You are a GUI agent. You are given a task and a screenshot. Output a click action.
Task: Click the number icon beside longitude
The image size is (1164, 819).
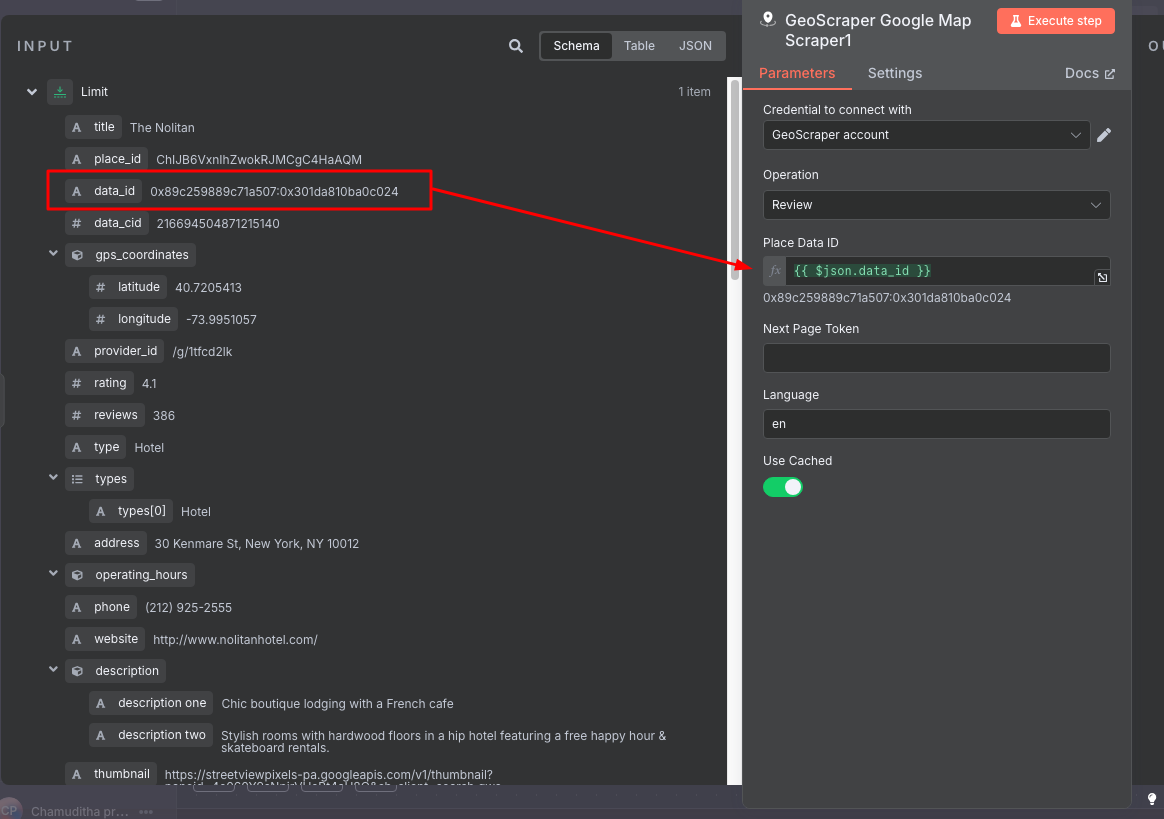[101, 319]
